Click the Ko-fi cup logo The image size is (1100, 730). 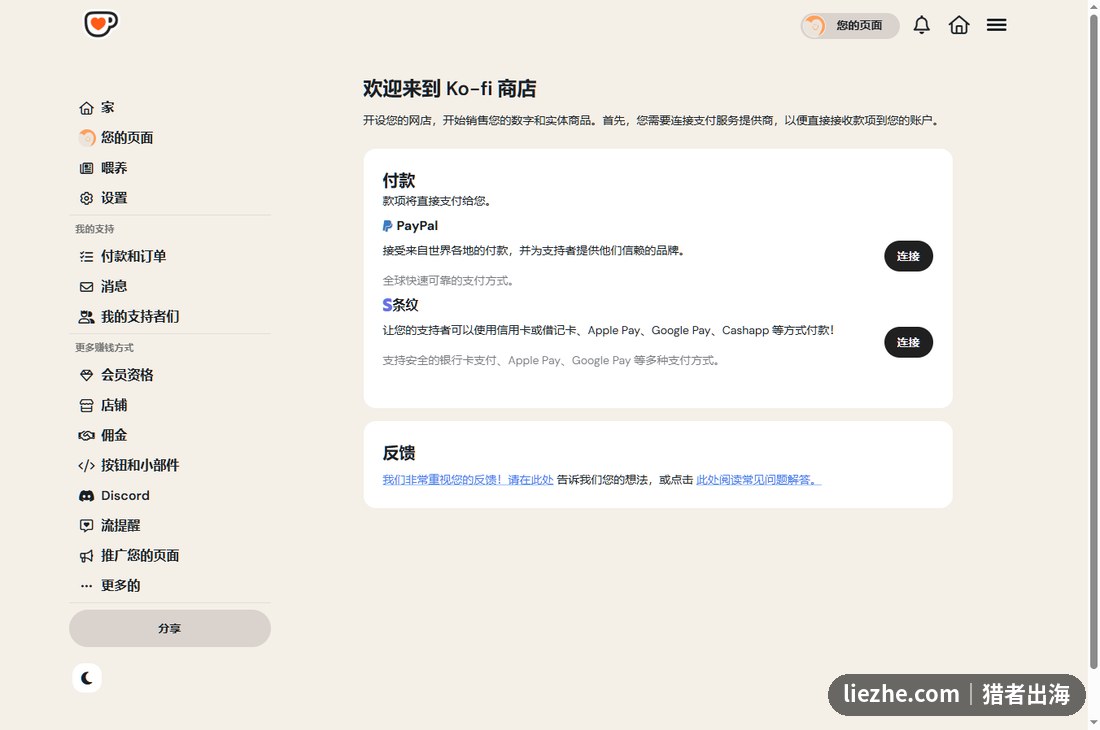coord(101,24)
